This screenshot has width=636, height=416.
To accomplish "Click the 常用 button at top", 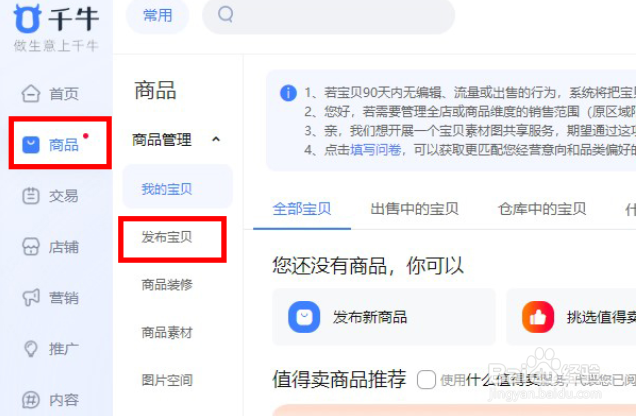I will pyautogui.click(x=157, y=16).
